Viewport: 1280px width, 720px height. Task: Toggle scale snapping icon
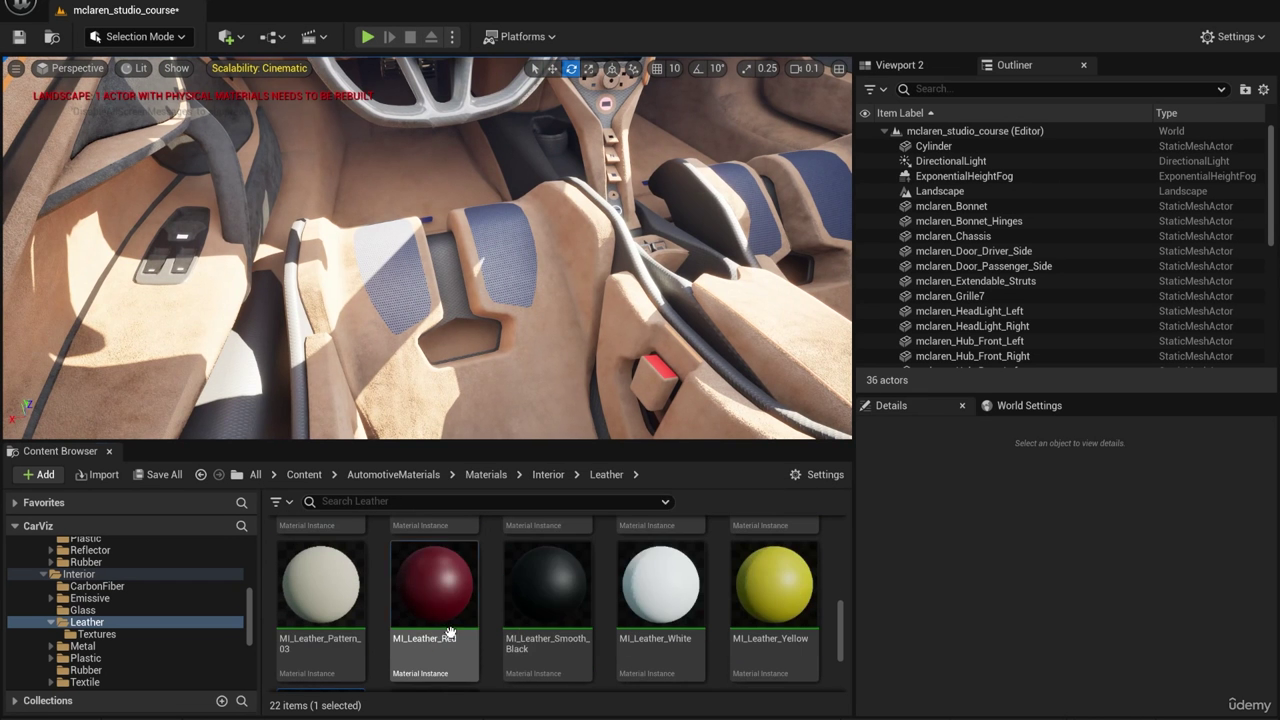[x=746, y=68]
